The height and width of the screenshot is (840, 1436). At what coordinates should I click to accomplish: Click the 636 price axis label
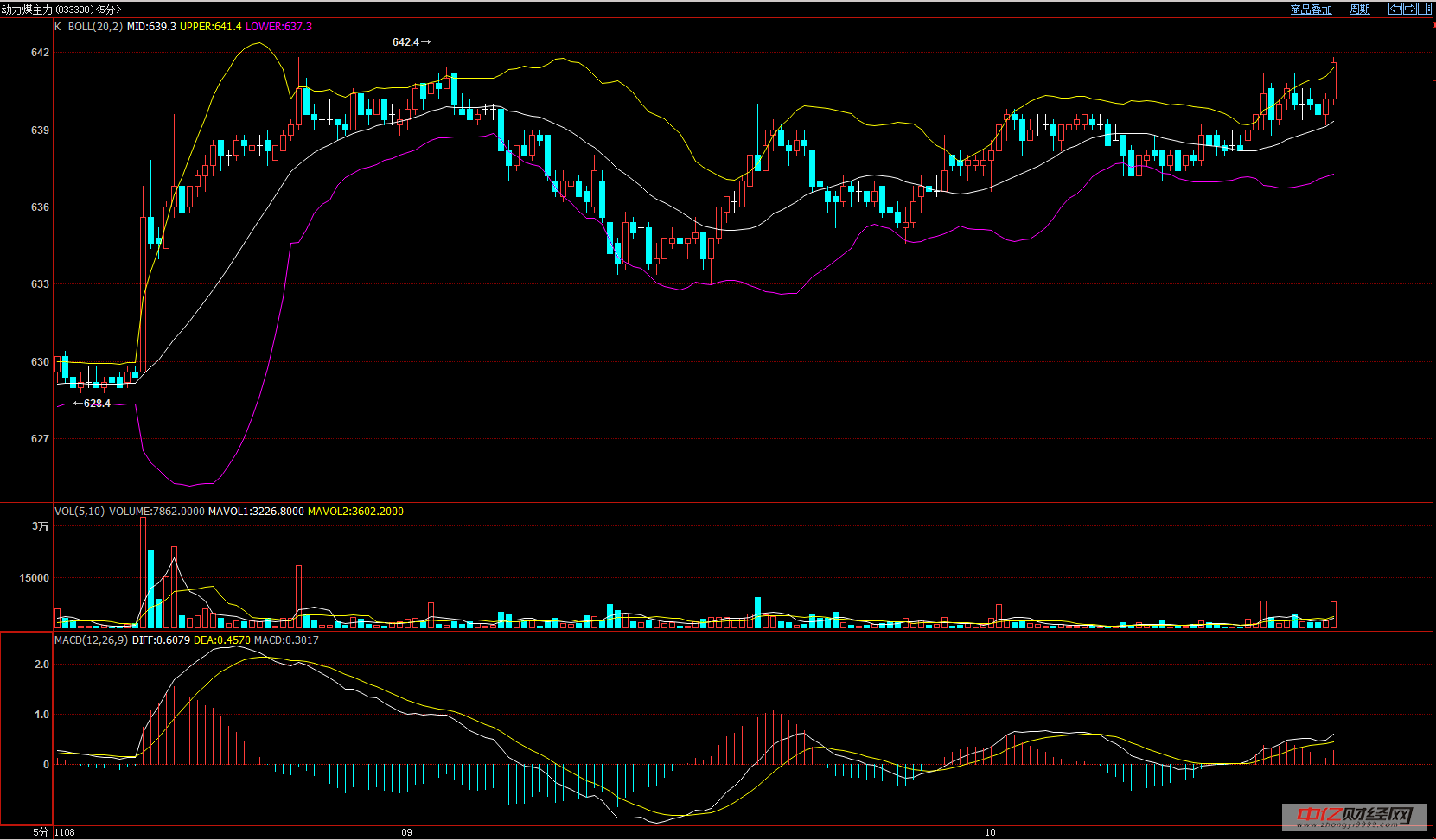(x=40, y=207)
